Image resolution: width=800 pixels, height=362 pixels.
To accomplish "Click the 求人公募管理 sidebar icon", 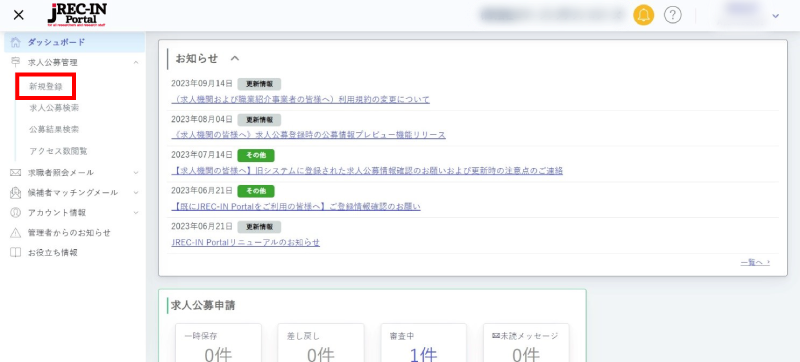I will [x=16, y=62].
